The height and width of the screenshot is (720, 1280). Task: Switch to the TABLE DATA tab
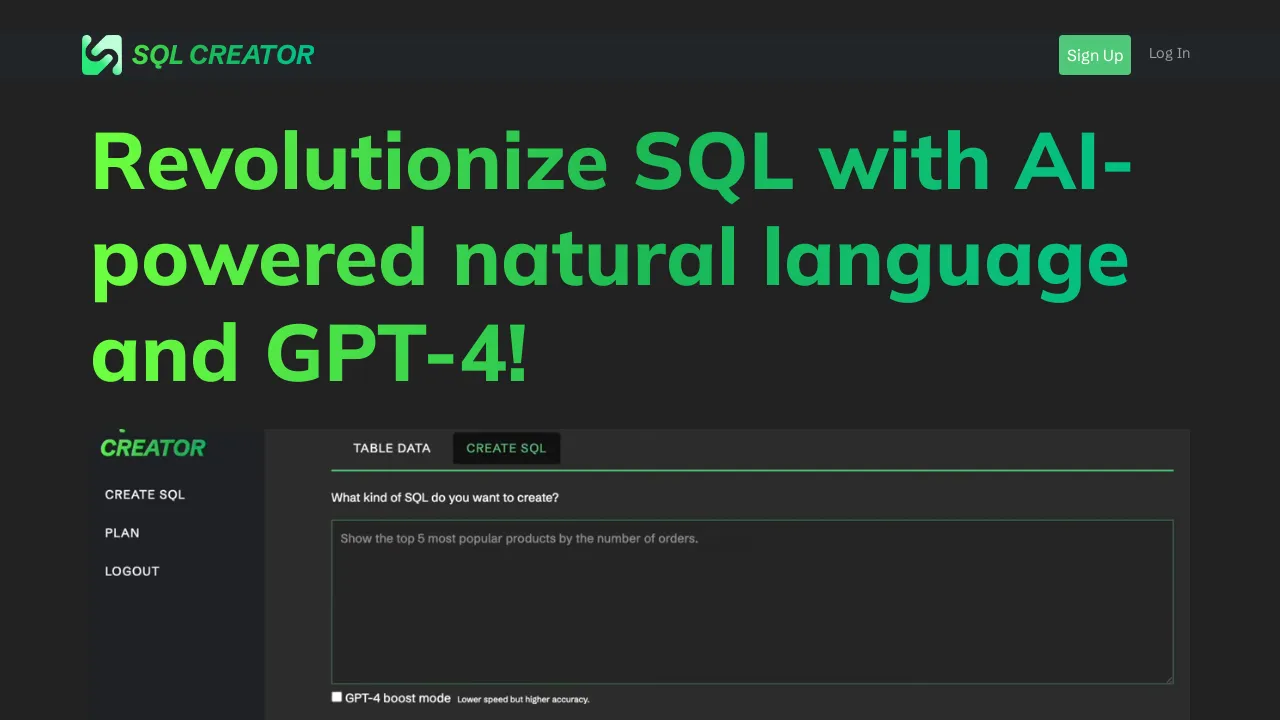tap(392, 448)
